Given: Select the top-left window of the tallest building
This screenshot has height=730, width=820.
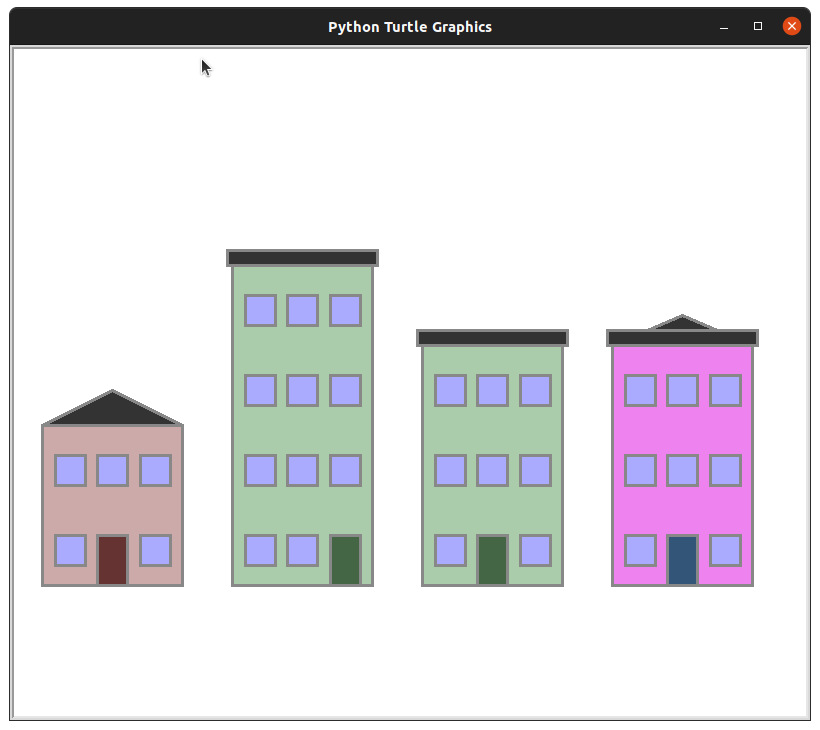Looking at the screenshot, I should pyautogui.click(x=260, y=310).
